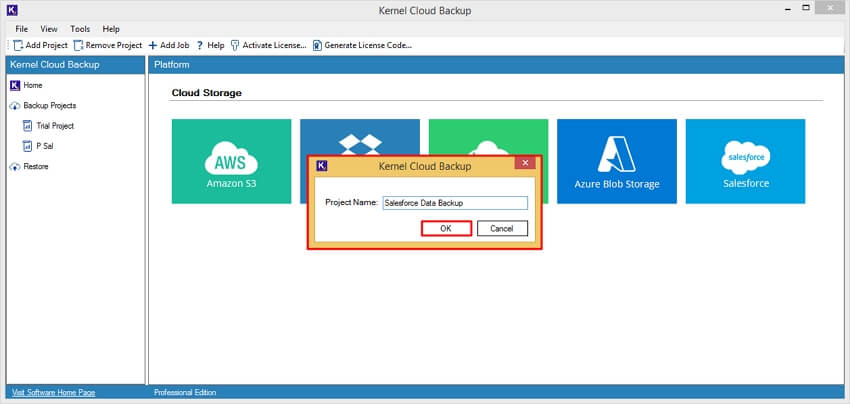Click the Help question mark icon
Screen dimensions: 850x404
(x=199, y=46)
